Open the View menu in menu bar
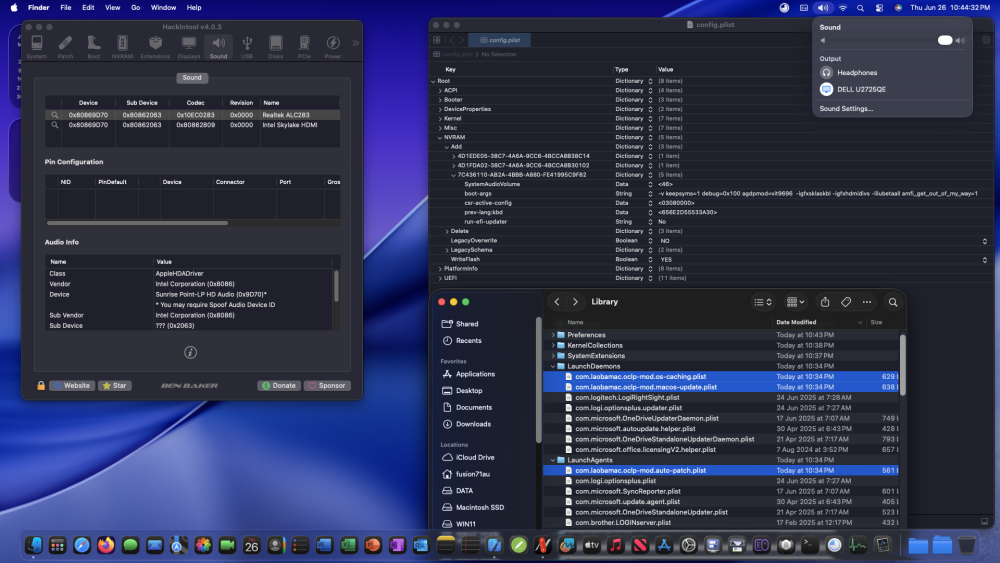The image size is (1000, 563). 112,8
